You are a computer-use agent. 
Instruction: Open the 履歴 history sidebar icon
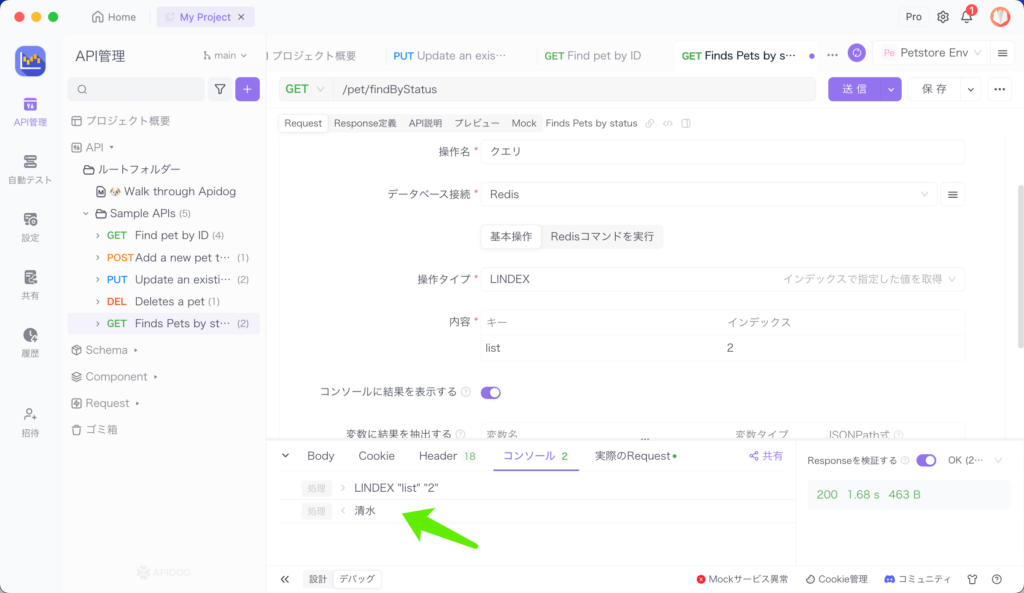click(30, 342)
